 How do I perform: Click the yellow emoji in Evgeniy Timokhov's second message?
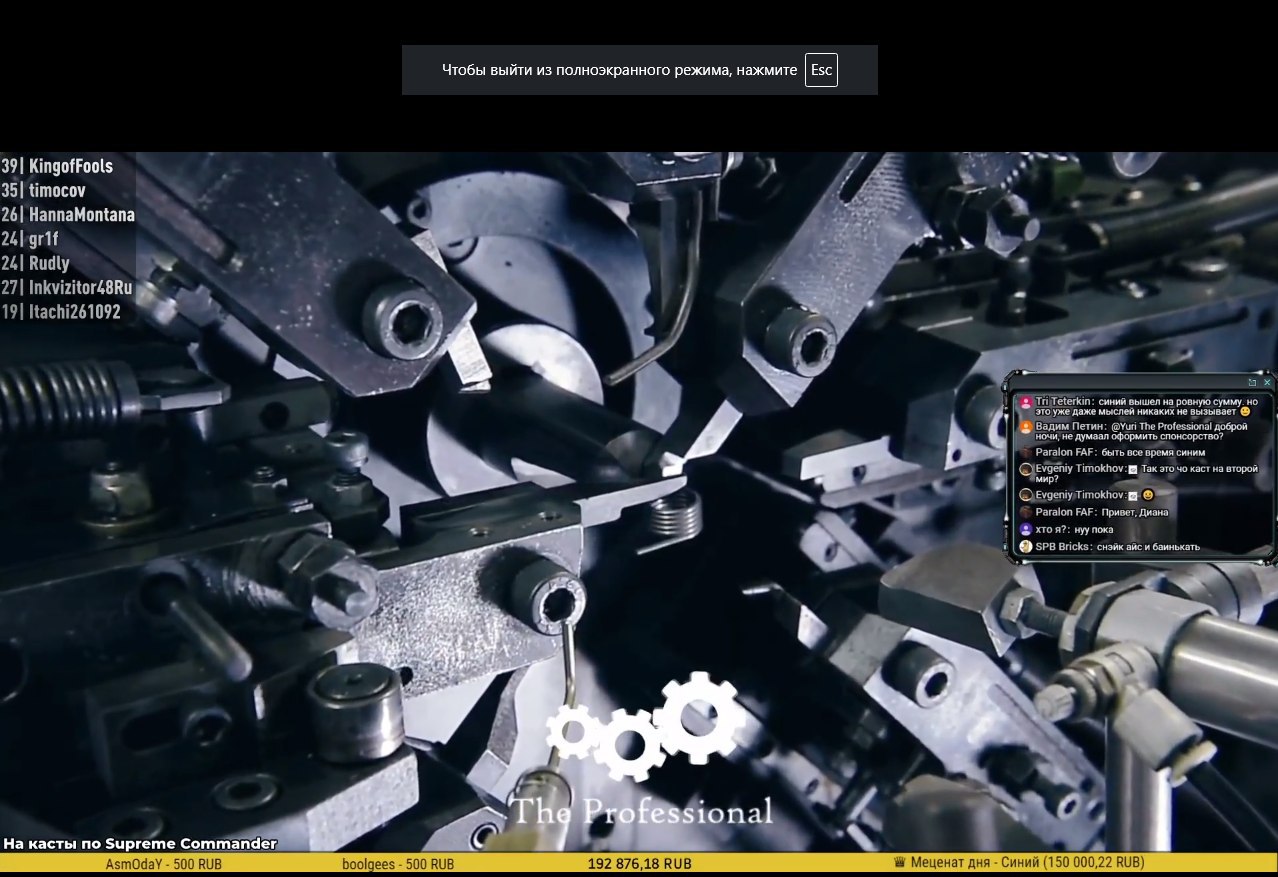coord(1148,495)
